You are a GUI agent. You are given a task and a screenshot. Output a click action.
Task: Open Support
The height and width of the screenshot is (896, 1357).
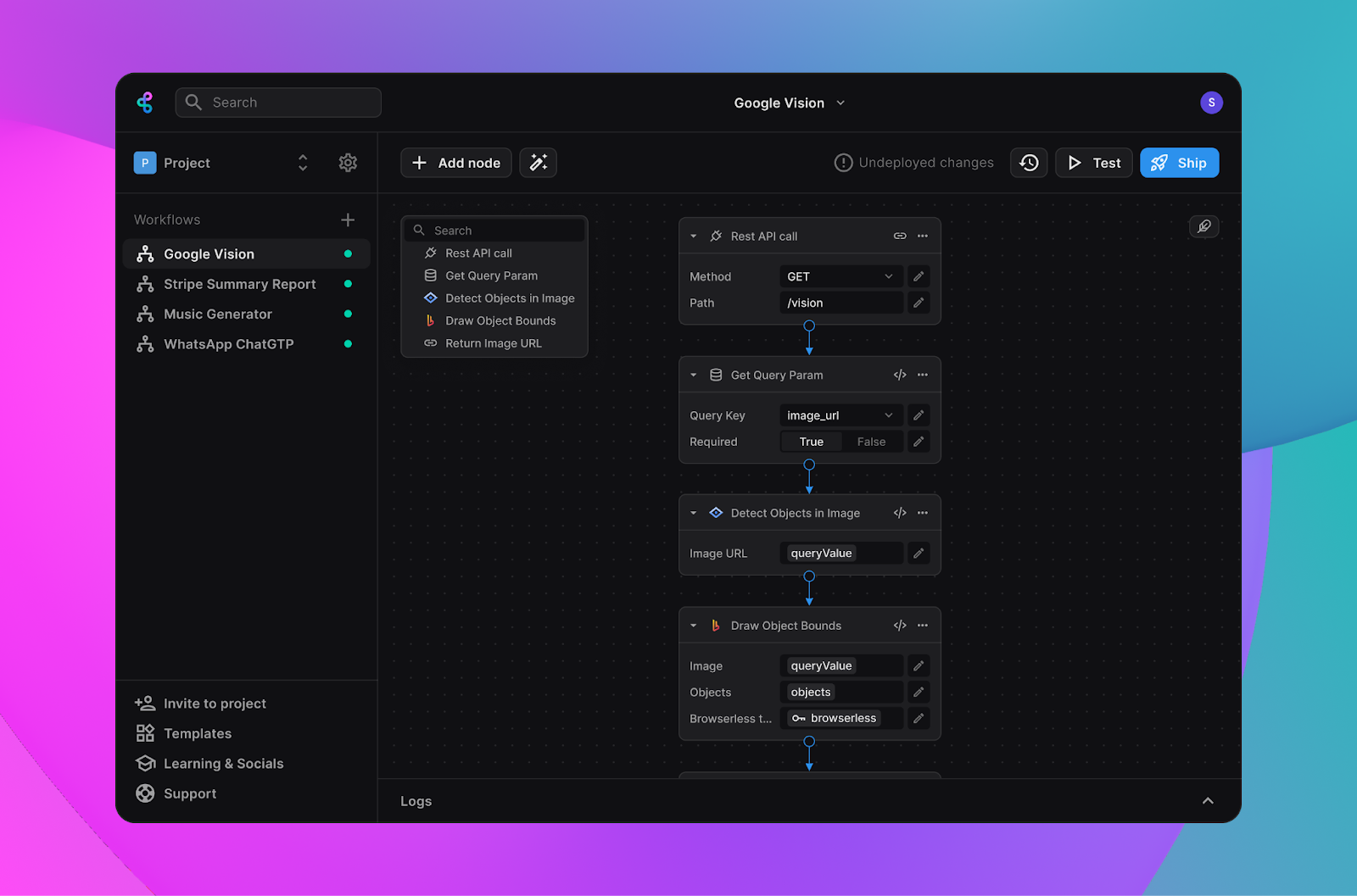pyautogui.click(x=176, y=793)
